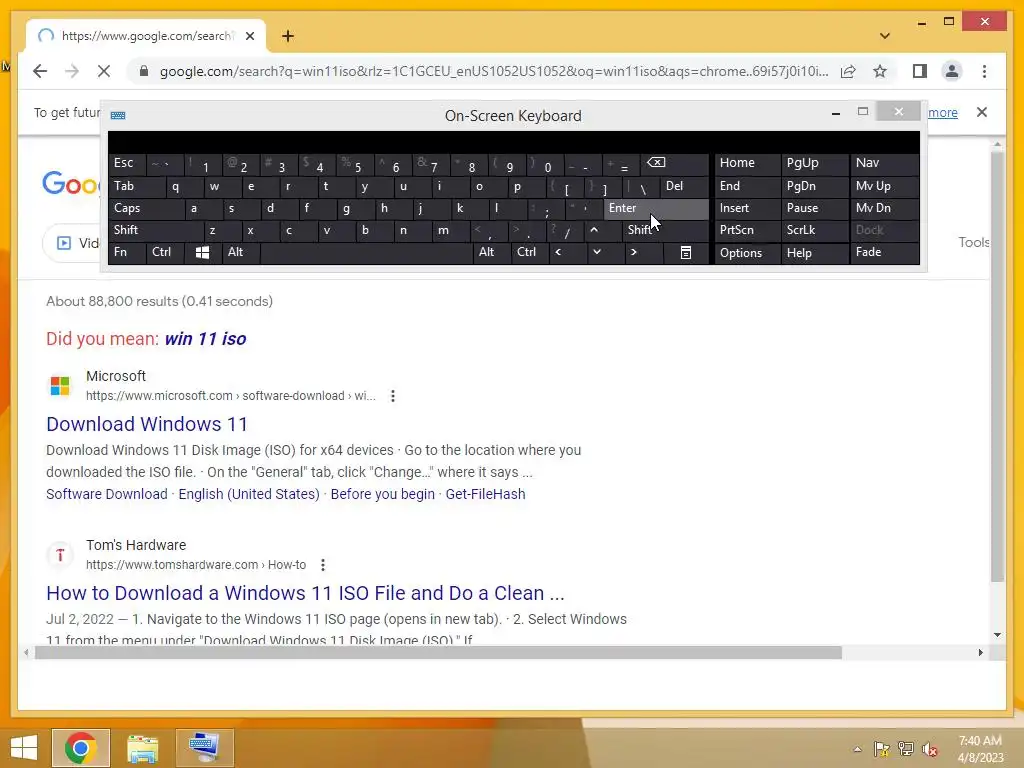Viewport: 1024px width, 768px height.
Task: Click the Tools search option
Action: 973,242
